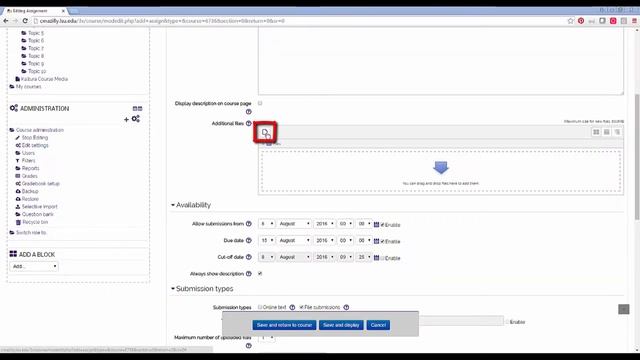Screen dimensions: 640x360
Task: Open Topic 5 in navigation tree
Action: pos(36,33)
